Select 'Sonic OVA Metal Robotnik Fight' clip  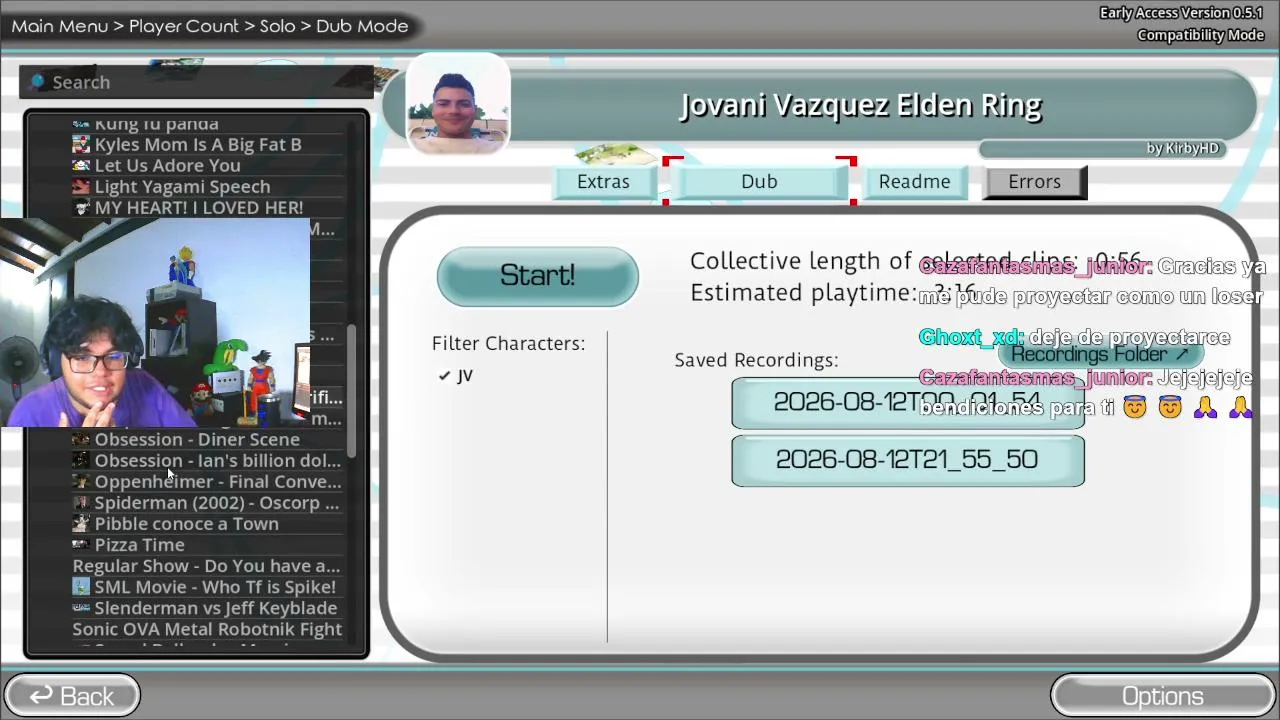pos(207,629)
